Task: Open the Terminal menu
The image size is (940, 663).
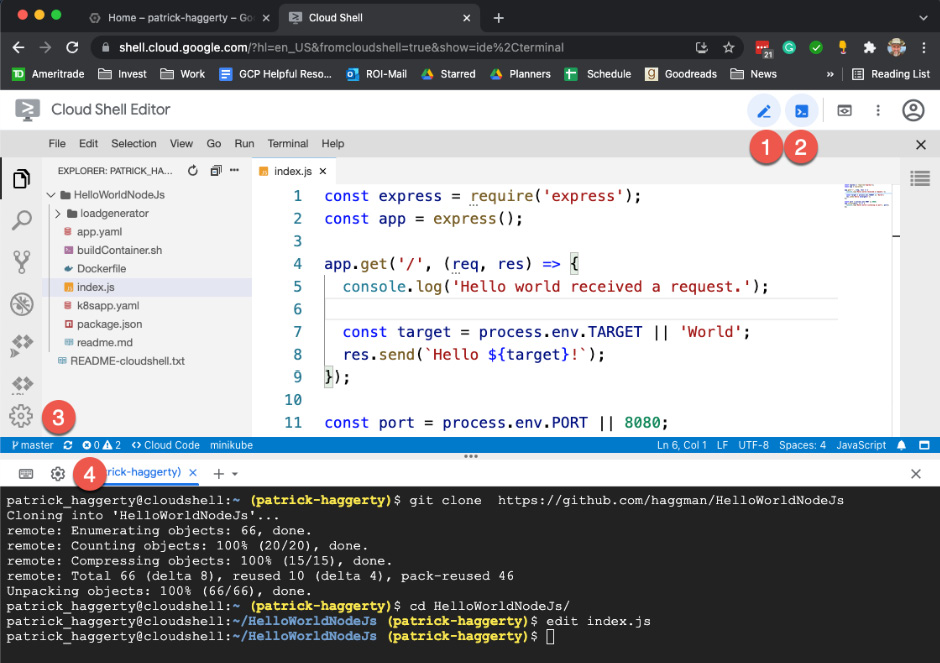Action: point(287,143)
